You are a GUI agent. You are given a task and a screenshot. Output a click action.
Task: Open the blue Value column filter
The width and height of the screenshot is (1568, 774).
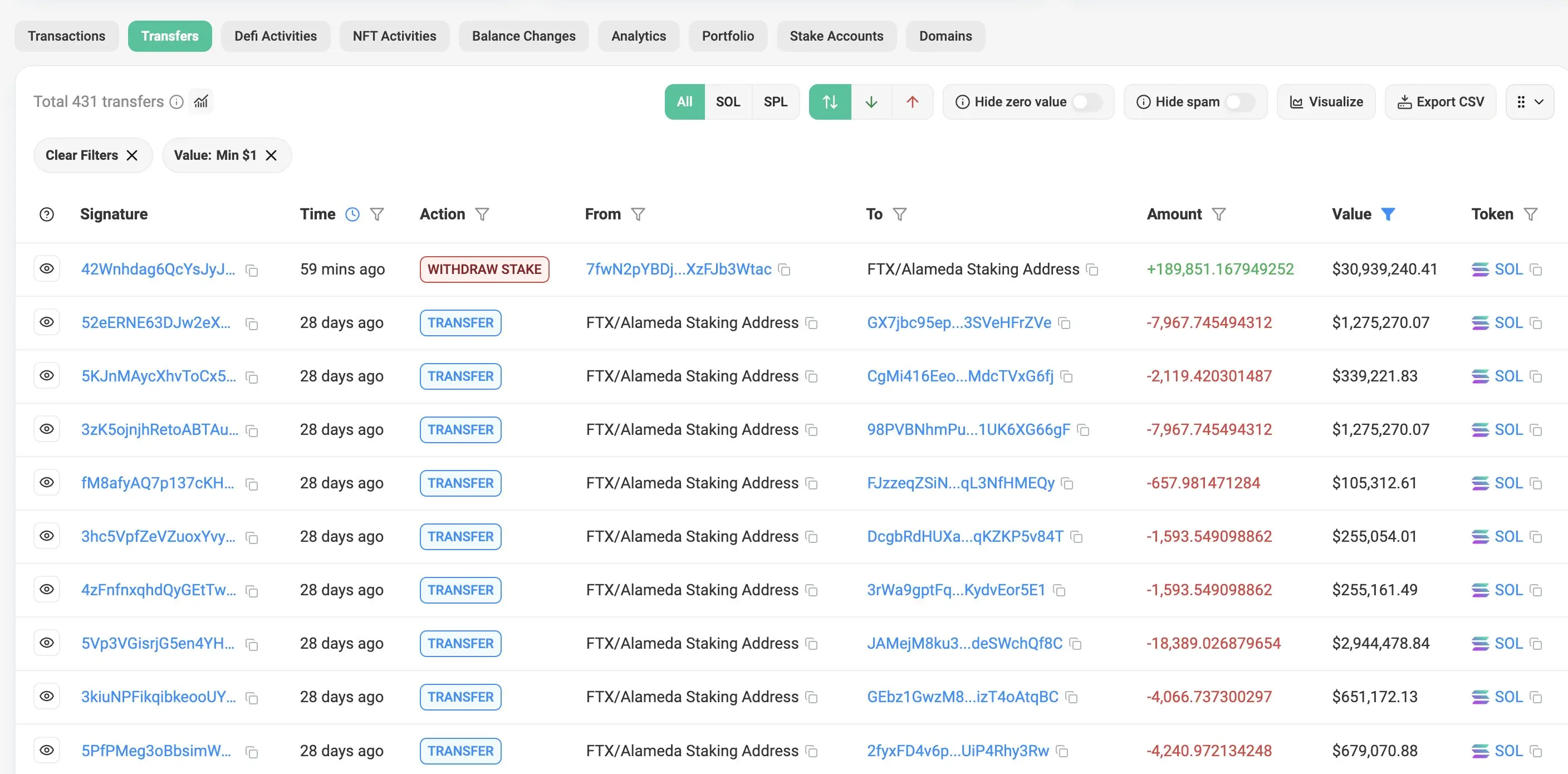1388,214
